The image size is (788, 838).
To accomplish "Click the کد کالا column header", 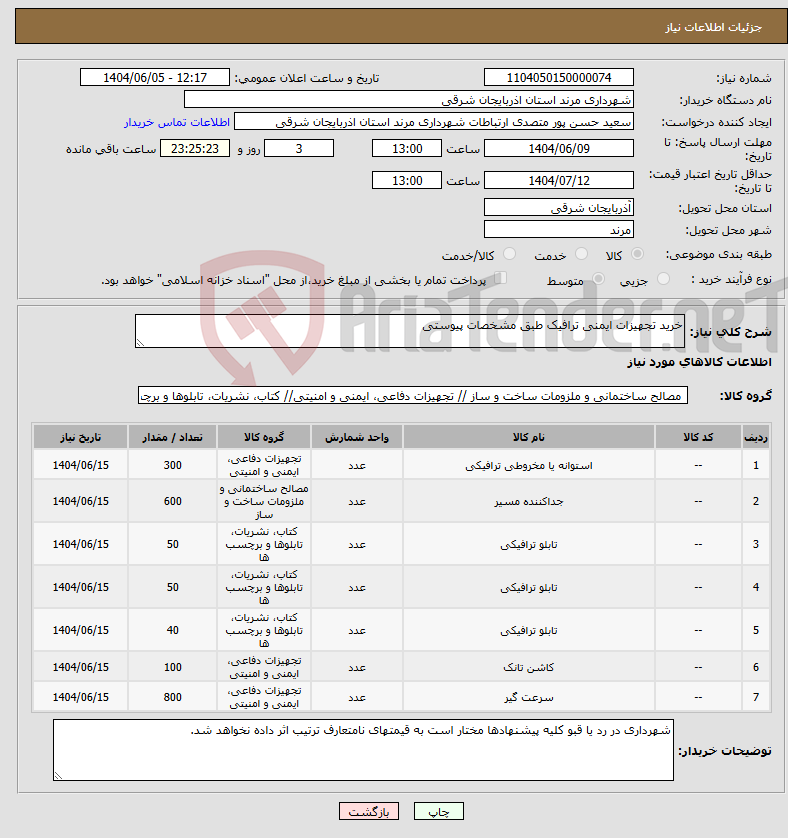I will pyautogui.click(x=698, y=437).
